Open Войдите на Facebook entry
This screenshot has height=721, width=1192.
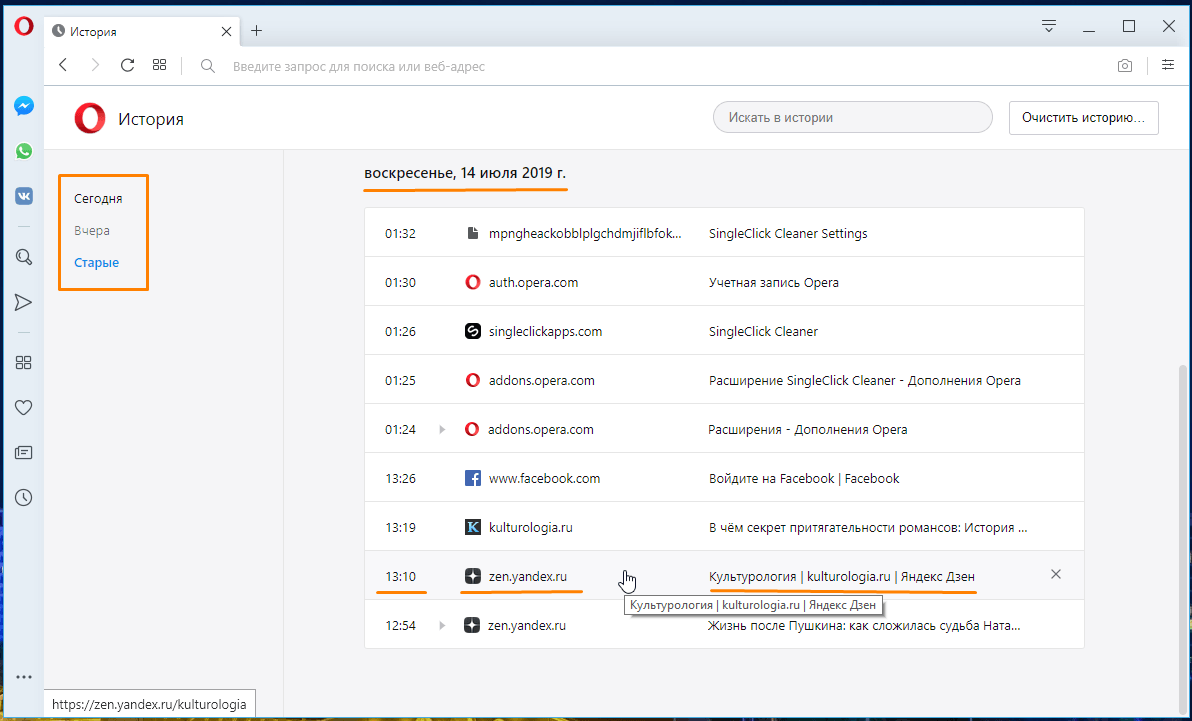point(804,478)
